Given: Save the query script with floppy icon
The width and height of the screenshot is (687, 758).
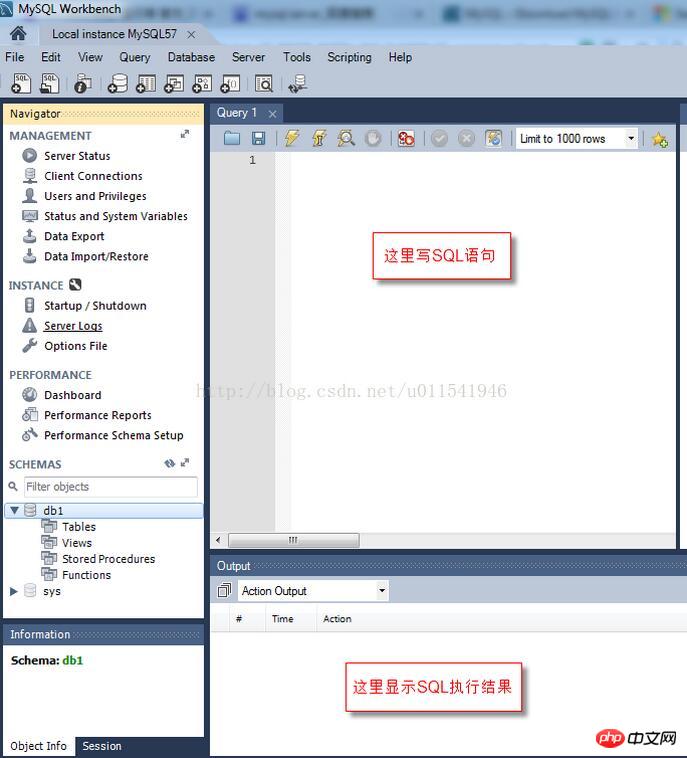Looking at the screenshot, I should (259, 139).
